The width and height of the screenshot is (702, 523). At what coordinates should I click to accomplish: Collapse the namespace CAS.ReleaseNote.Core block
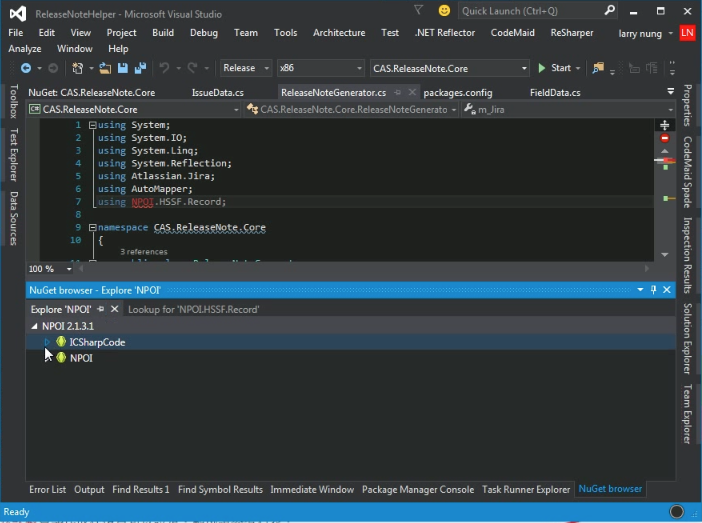[x=92, y=227]
